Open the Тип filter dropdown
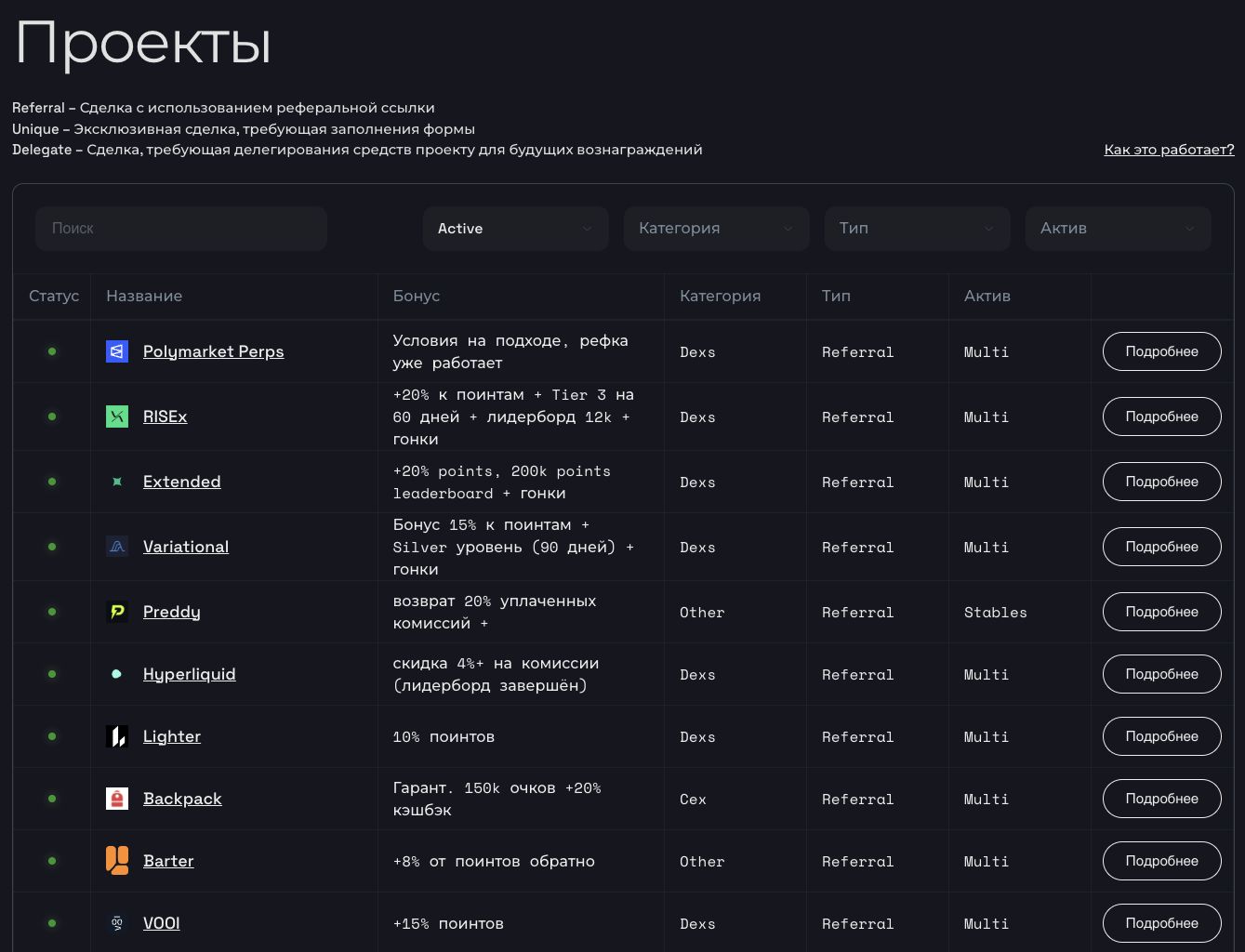 tap(918, 229)
